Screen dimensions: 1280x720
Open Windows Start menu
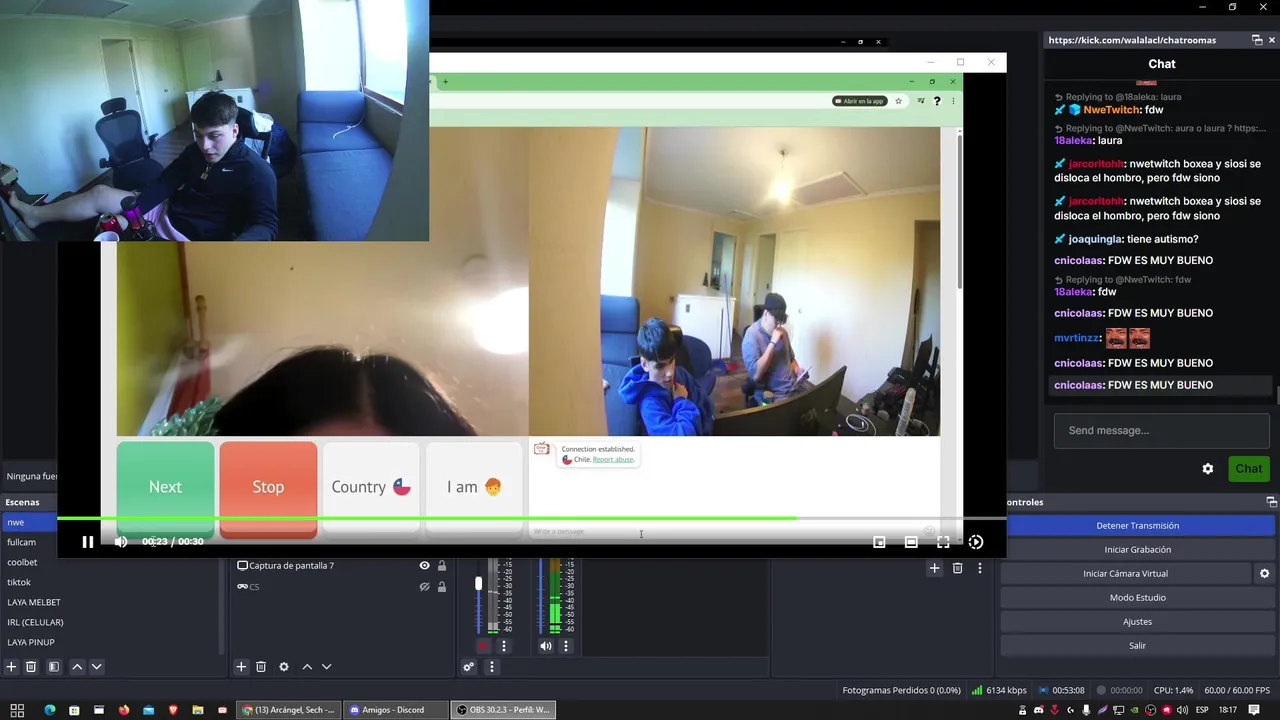17,710
